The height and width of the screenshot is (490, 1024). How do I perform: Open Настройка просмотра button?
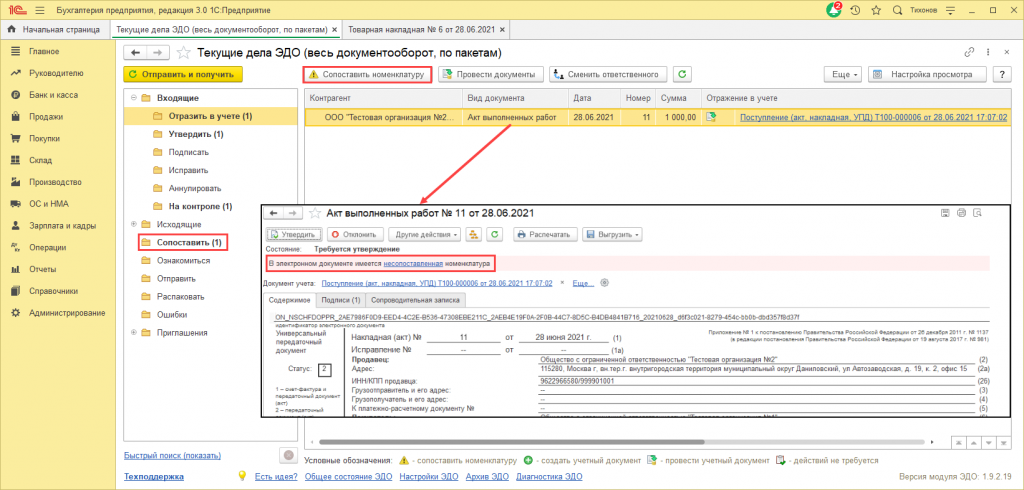coord(927,74)
